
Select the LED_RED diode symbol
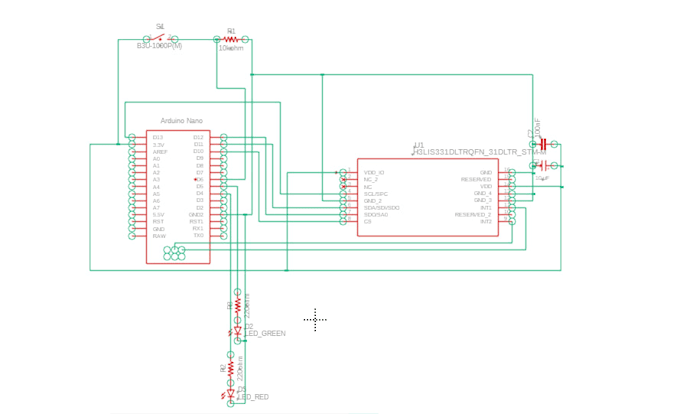click(x=231, y=394)
